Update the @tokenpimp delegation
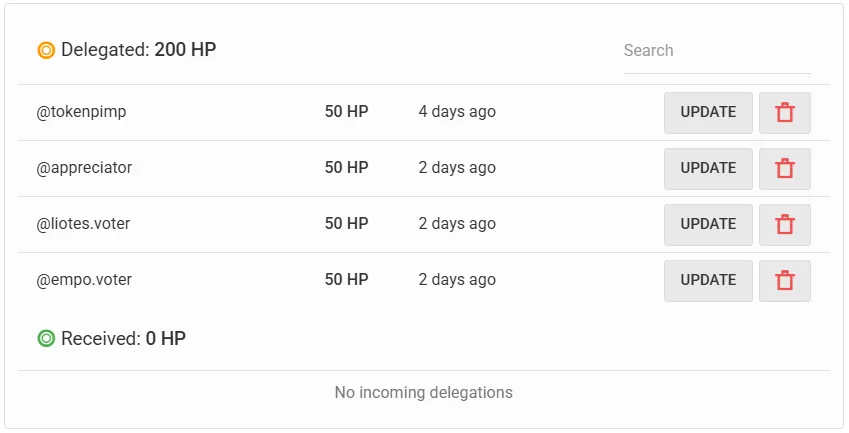The width and height of the screenshot is (849, 433). click(x=708, y=113)
